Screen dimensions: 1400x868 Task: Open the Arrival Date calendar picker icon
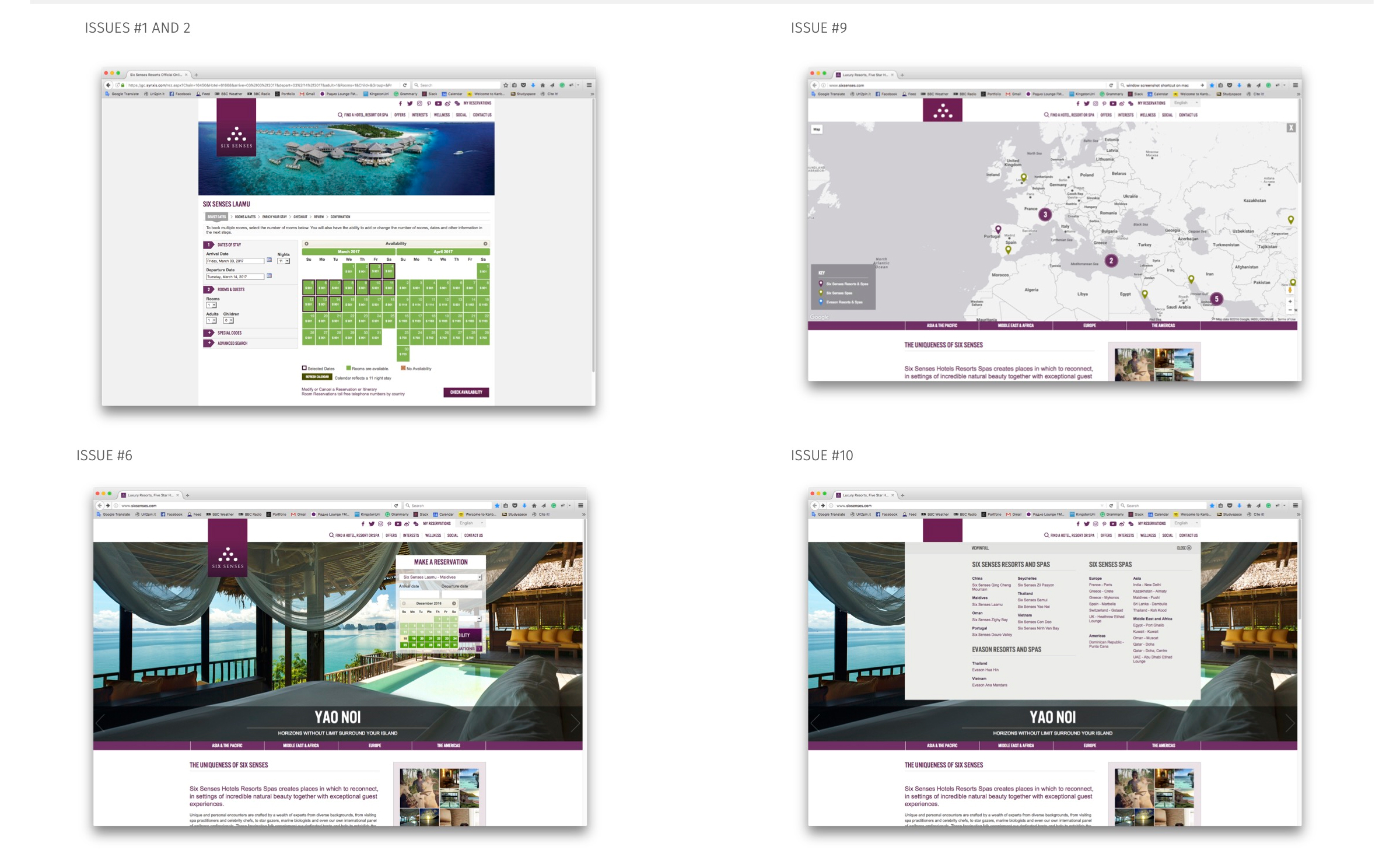tap(269, 261)
